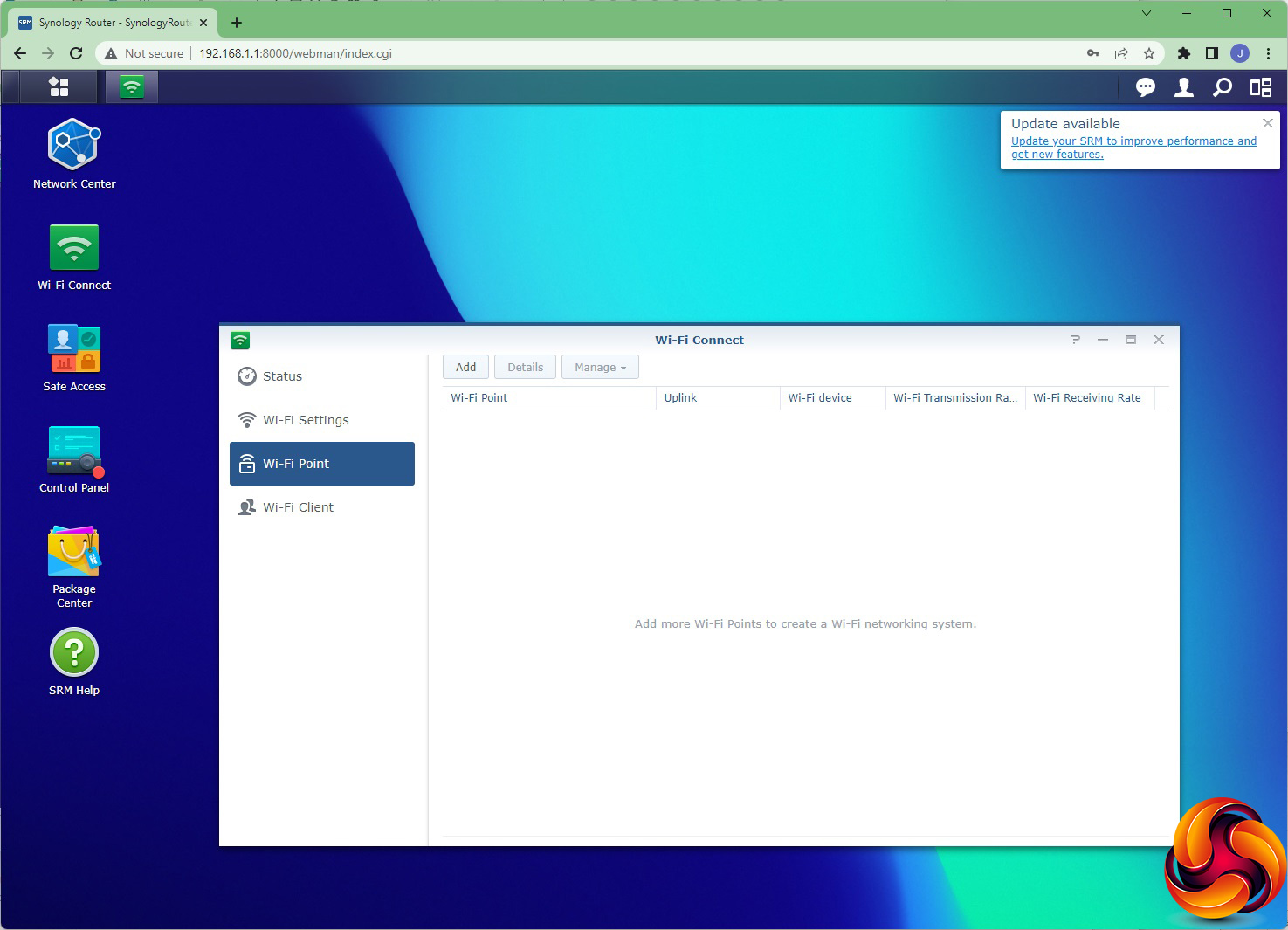Open the Chrome profile avatar
Screen dimensions: 1288x930
pyautogui.click(x=1240, y=53)
